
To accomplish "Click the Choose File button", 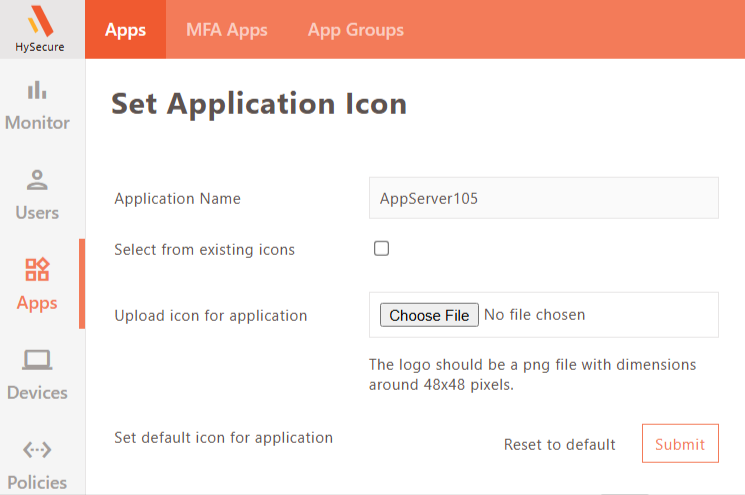I will point(429,315).
